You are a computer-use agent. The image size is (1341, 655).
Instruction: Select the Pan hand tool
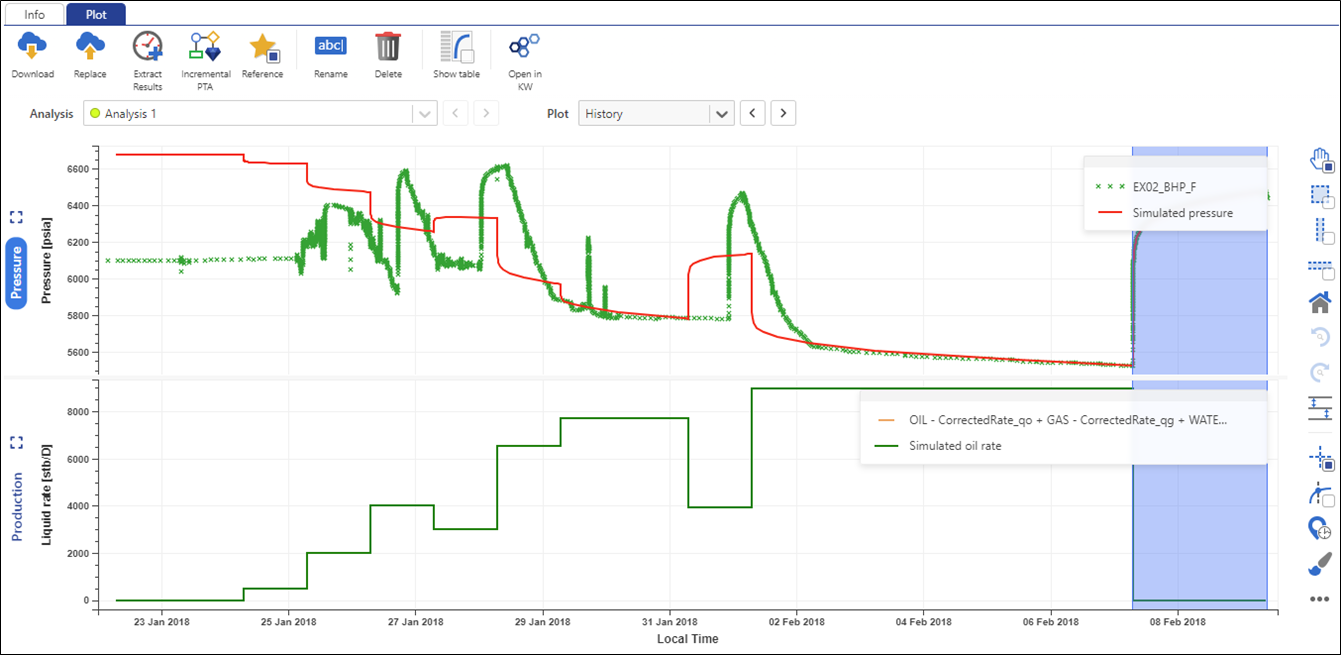tap(1320, 160)
